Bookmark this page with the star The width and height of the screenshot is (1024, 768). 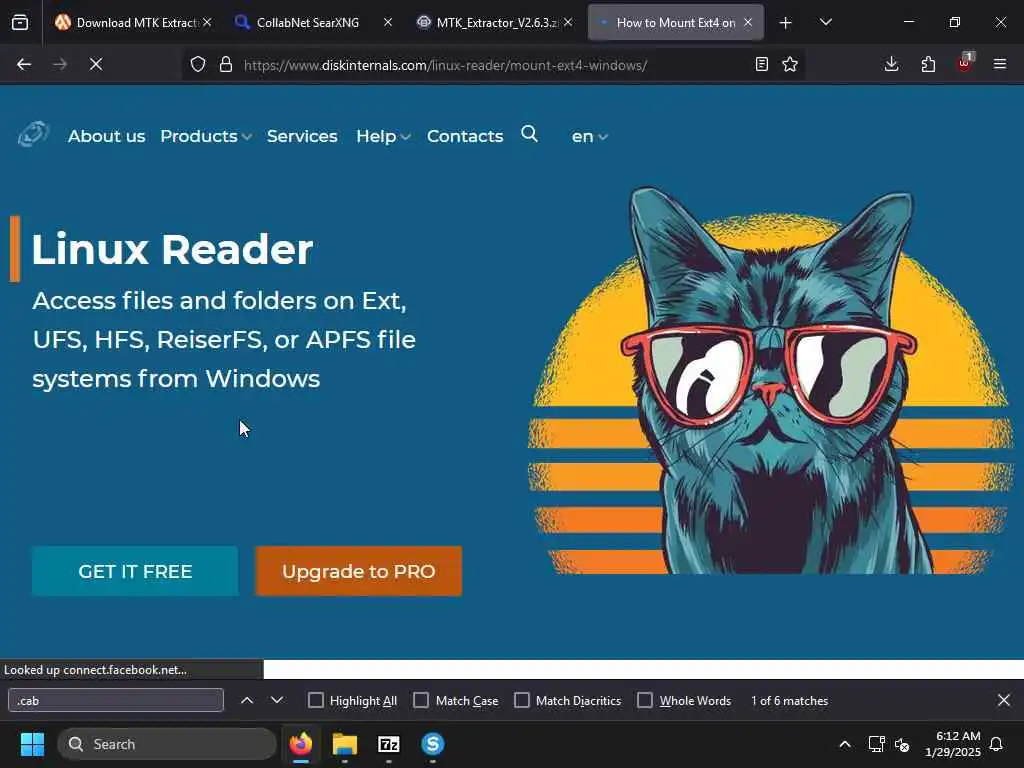click(x=790, y=64)
